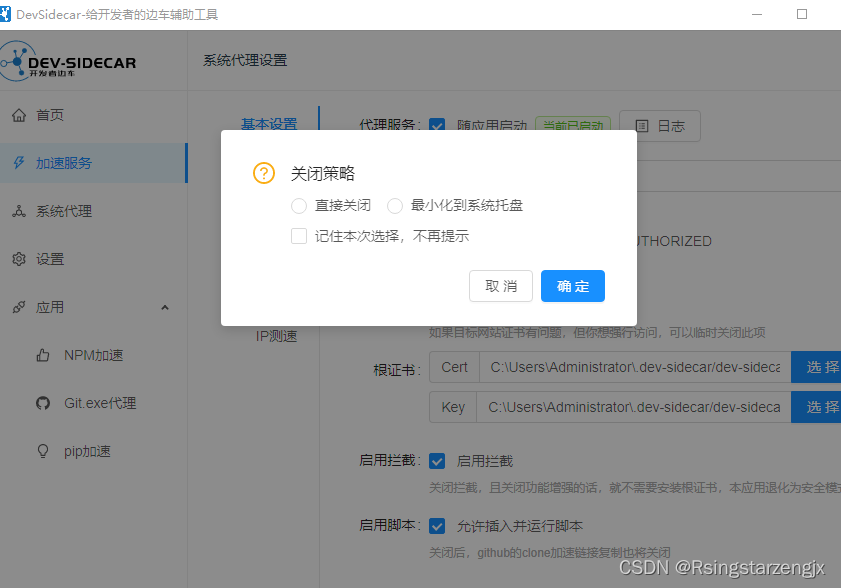Click the GitHub icon beside Git.exe代理
841x588 pixels.
click(x=43, y=403)
